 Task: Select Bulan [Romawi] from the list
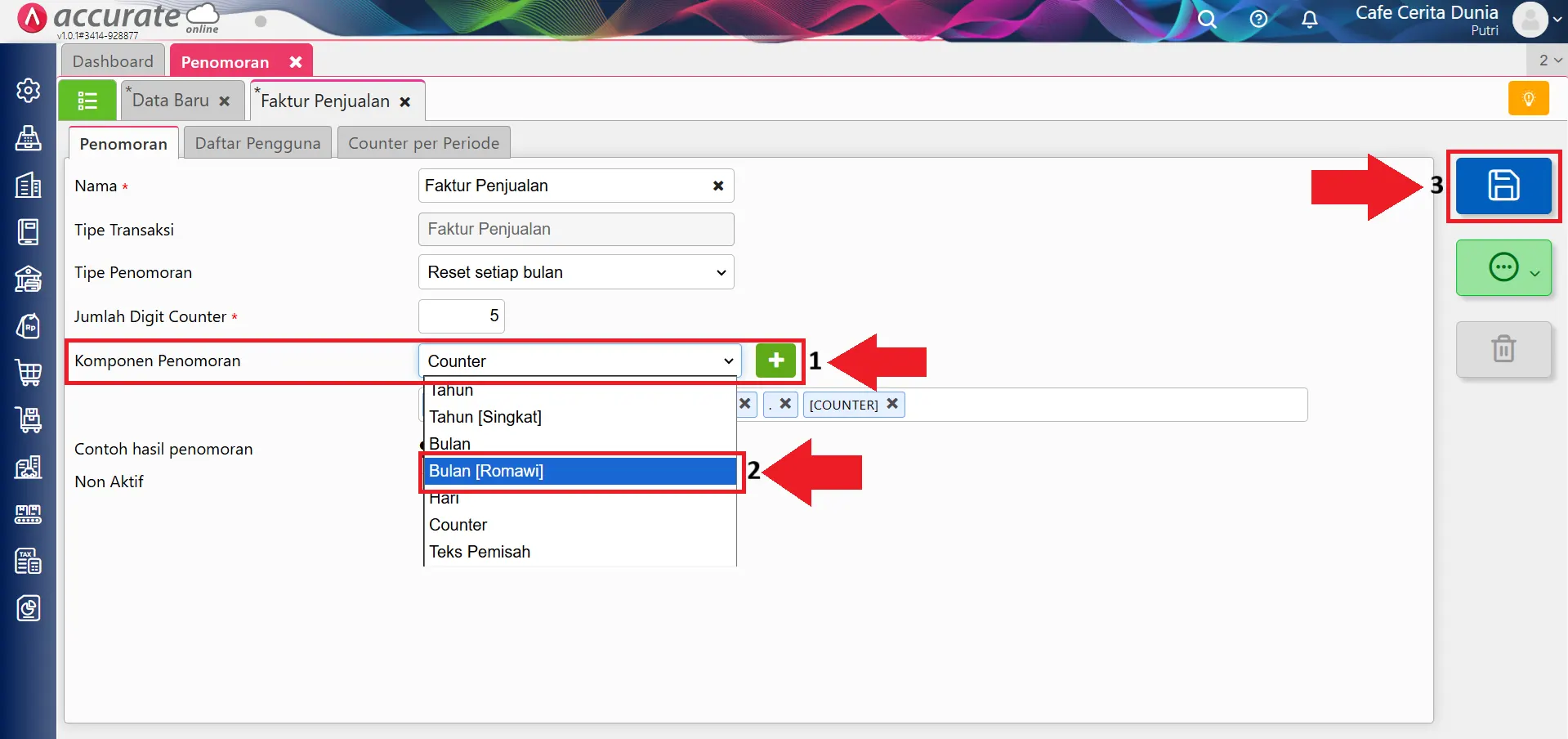[x=579, y=471]
